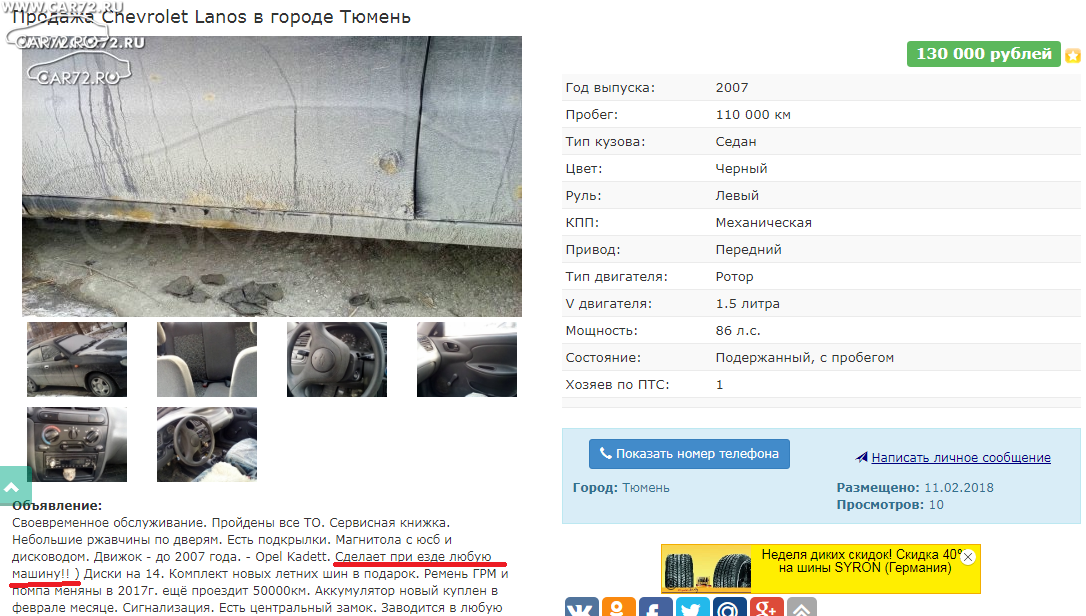Share listing via Mail.ru icon
Viewport: 1086px width, 616px height.
tap(729, 607)
